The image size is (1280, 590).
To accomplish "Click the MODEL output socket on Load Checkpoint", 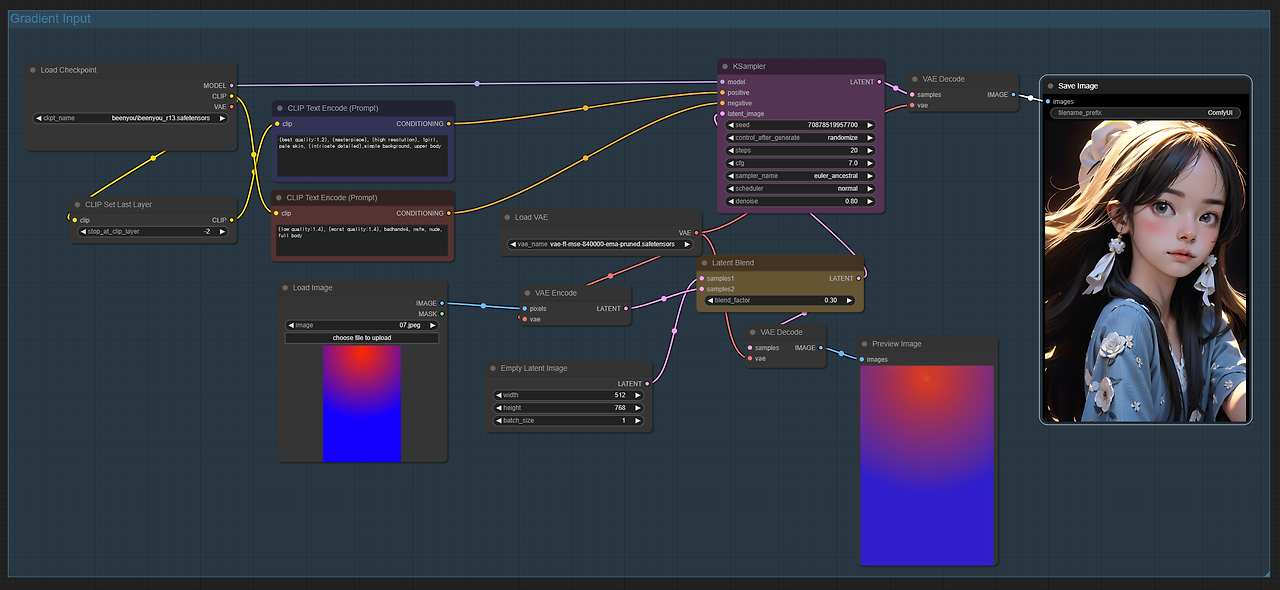I will tap(232, 86).
